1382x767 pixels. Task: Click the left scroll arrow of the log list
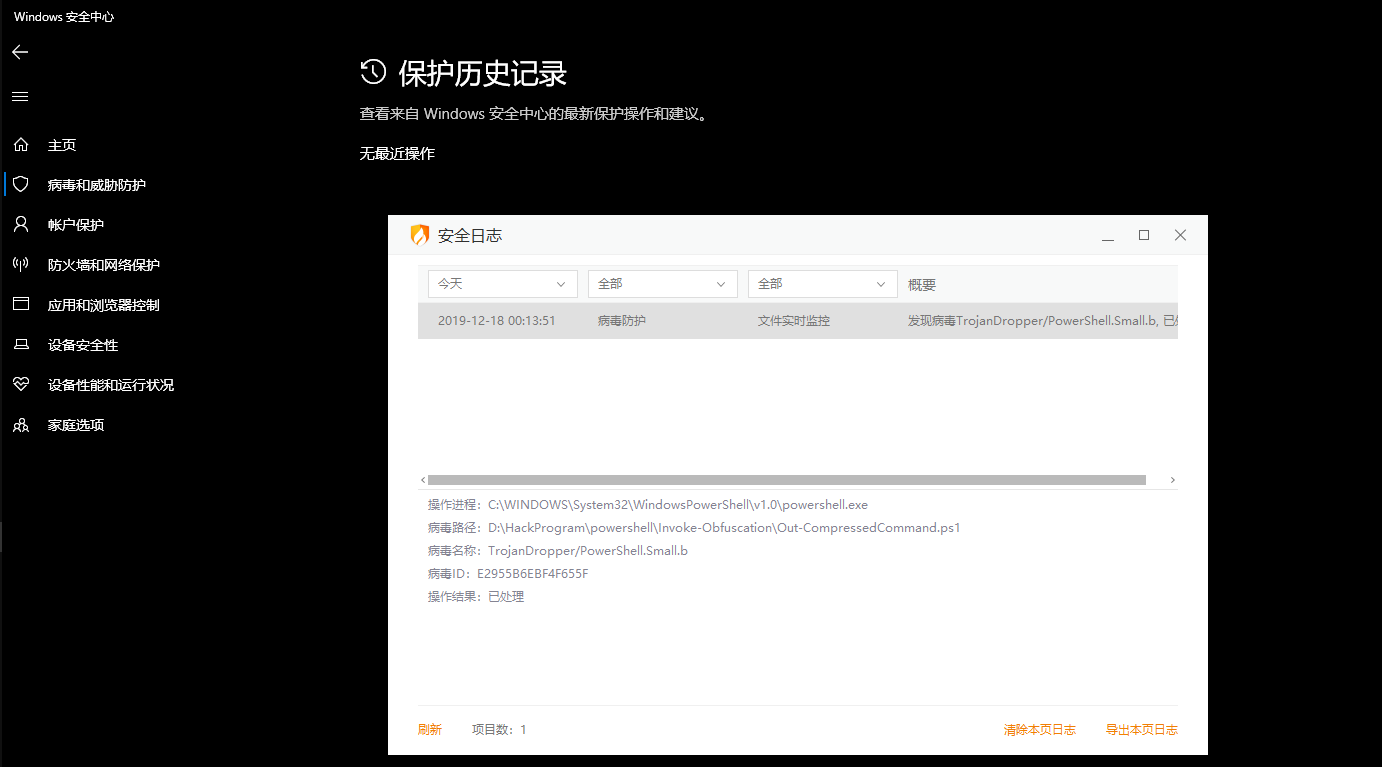point(423,480)
